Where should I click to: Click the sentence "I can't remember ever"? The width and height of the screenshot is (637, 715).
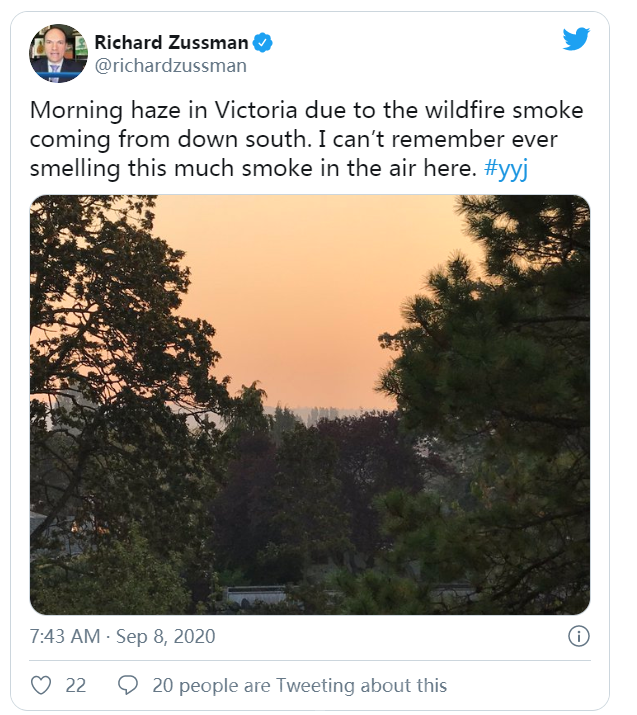(445, 139)
